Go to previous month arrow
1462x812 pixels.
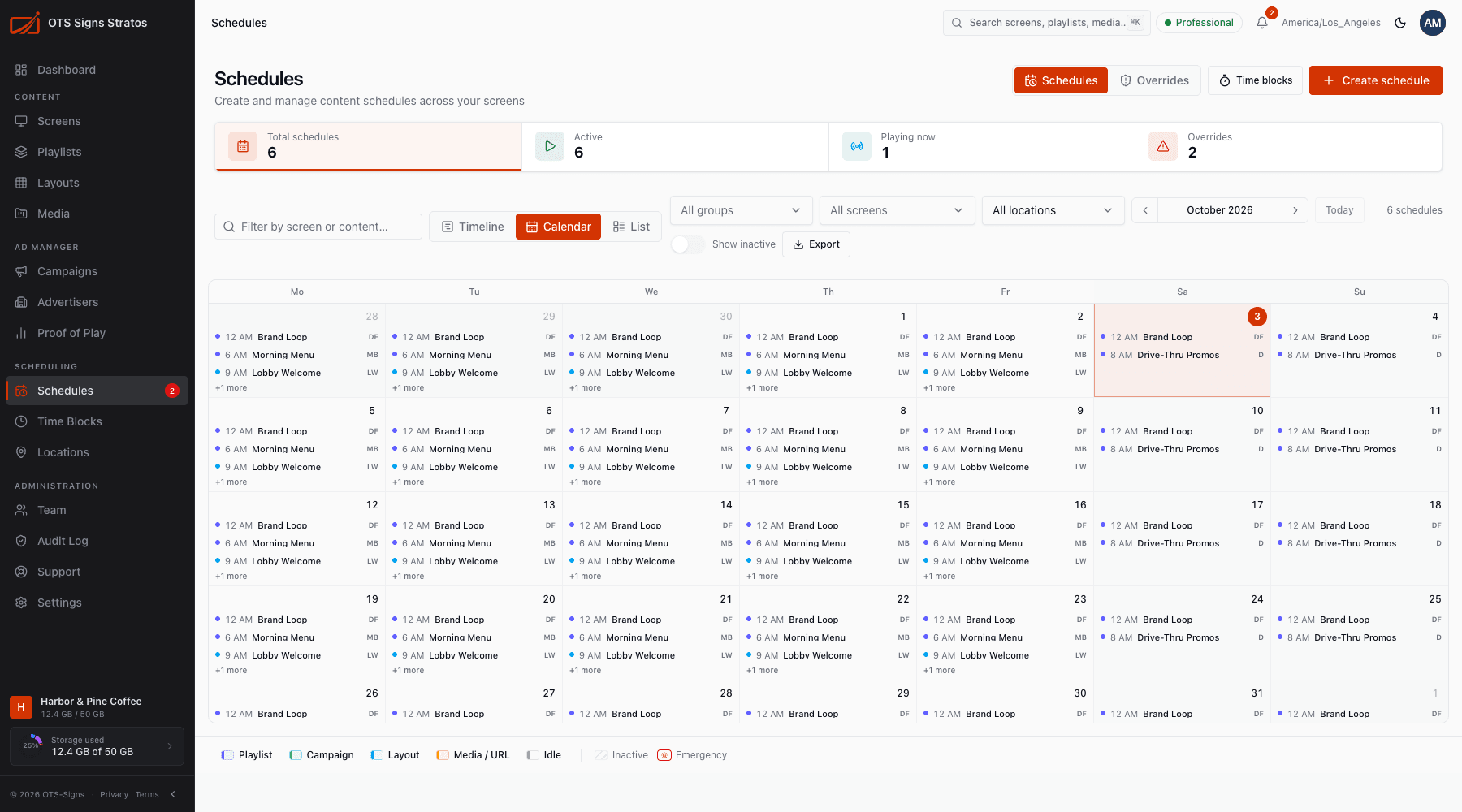coord(1145,210)
